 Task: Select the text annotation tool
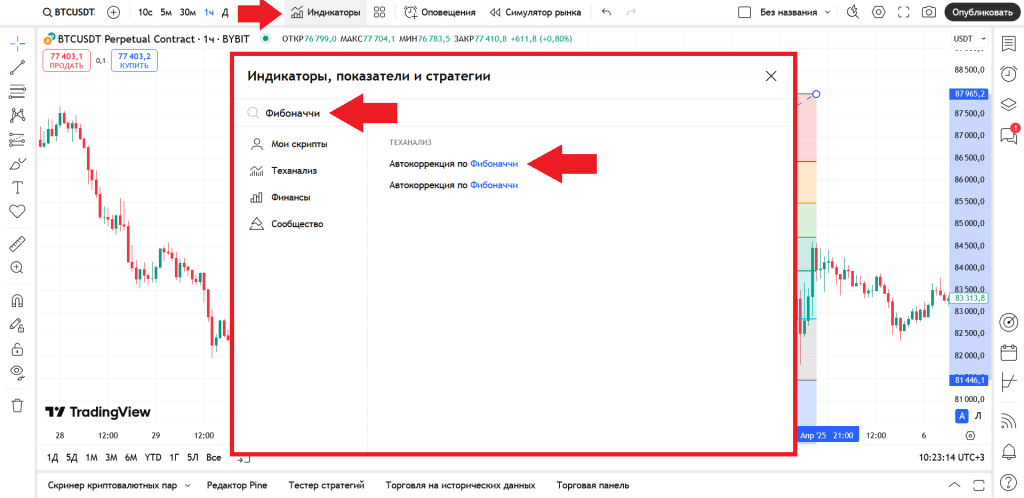click(x=18, y=187)
